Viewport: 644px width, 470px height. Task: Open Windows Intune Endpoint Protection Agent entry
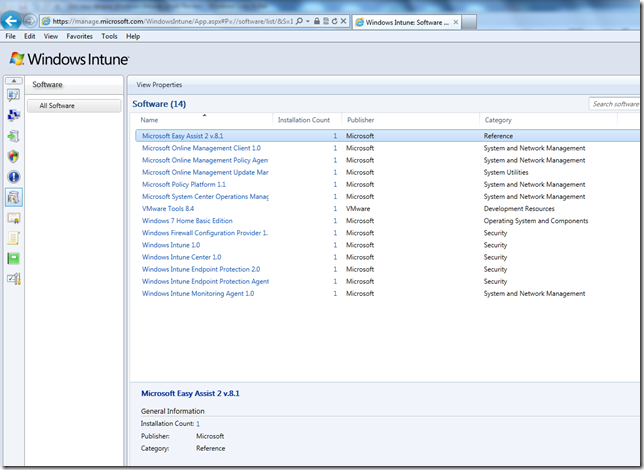(205, 281)
